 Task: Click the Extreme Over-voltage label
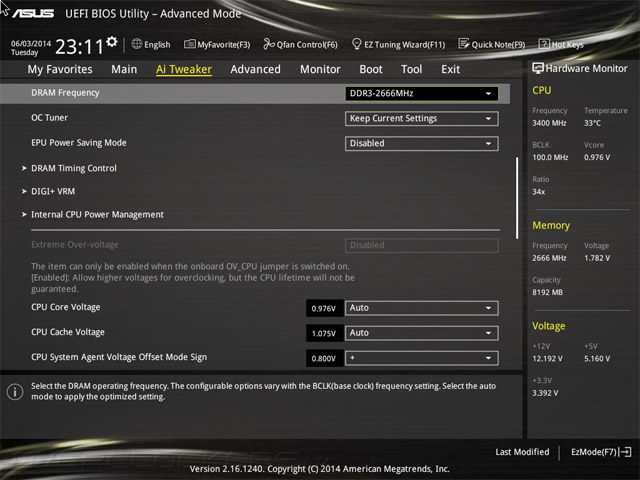coord(75,244)
